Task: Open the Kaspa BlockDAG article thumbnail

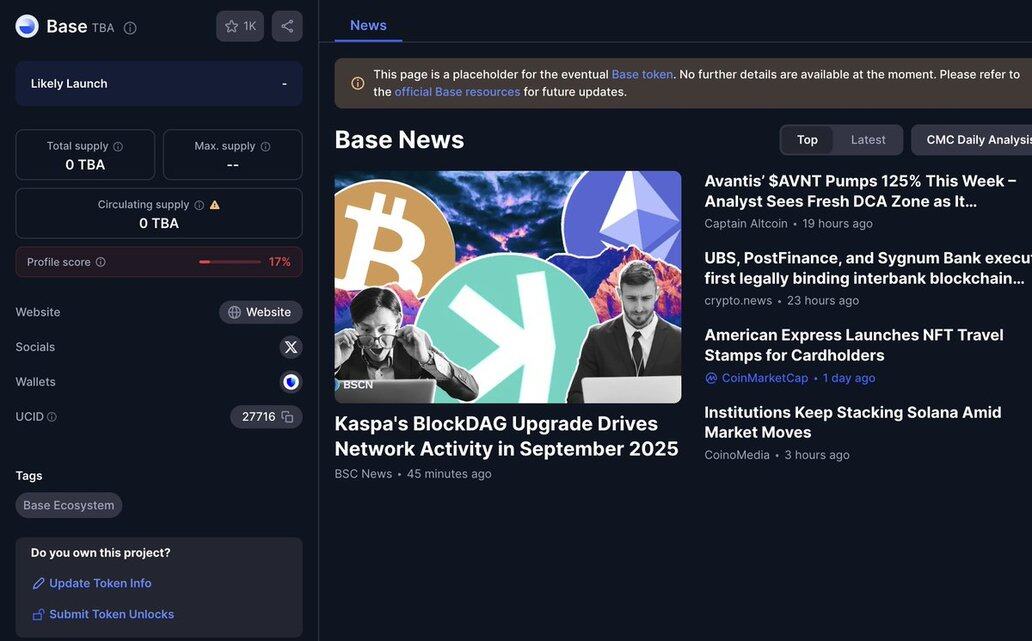Action: (507, 287)
